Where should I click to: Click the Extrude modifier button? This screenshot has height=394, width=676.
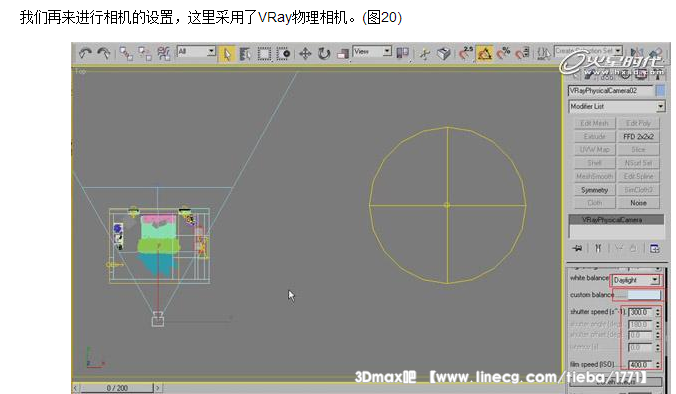[x=594, y=137]
